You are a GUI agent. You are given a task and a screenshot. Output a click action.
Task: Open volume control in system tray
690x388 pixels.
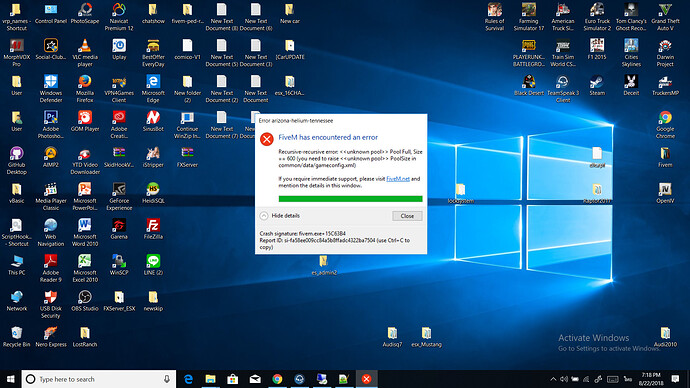click(x=564, y=379)
